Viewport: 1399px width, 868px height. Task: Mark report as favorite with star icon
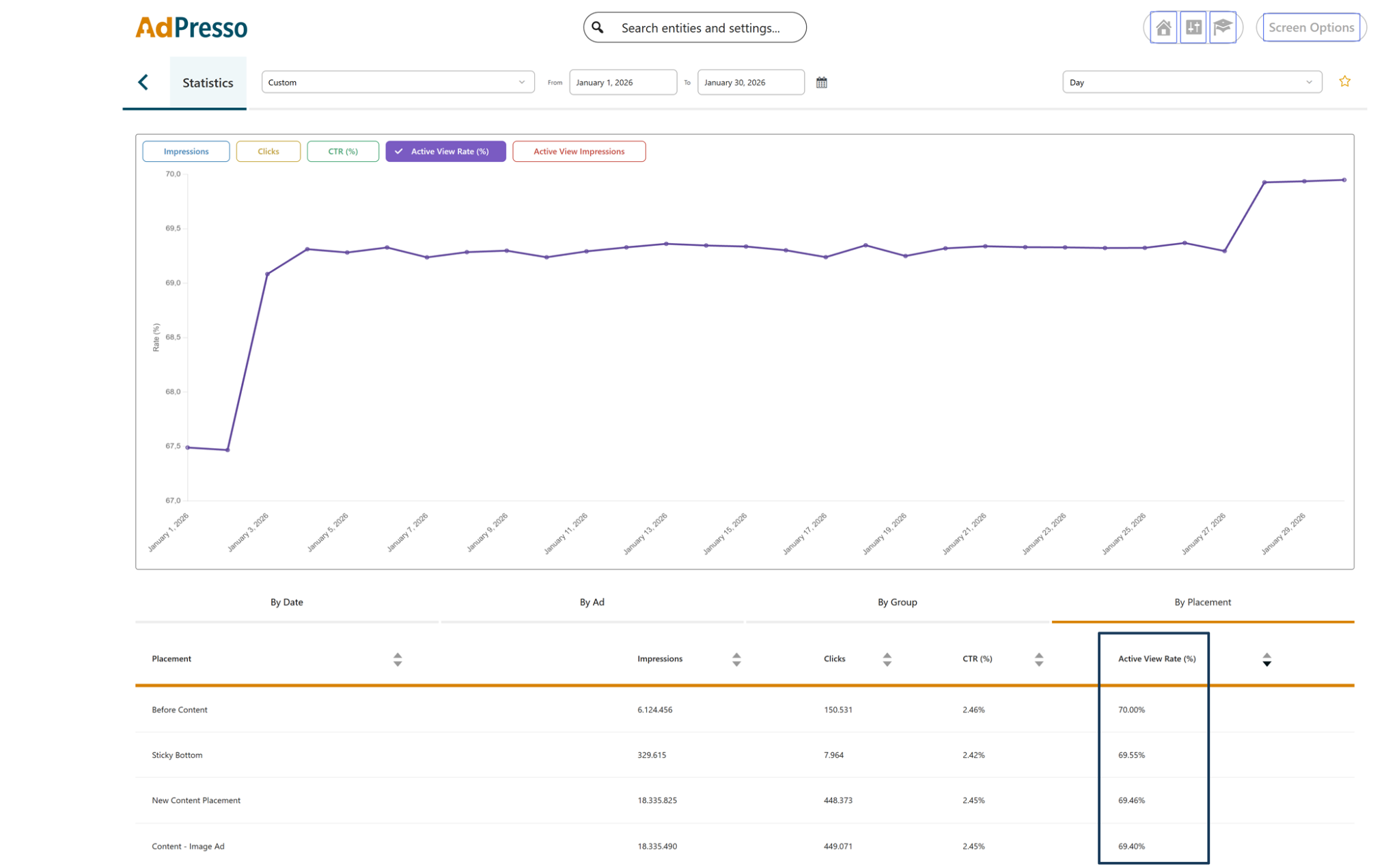pos(1344,81)
